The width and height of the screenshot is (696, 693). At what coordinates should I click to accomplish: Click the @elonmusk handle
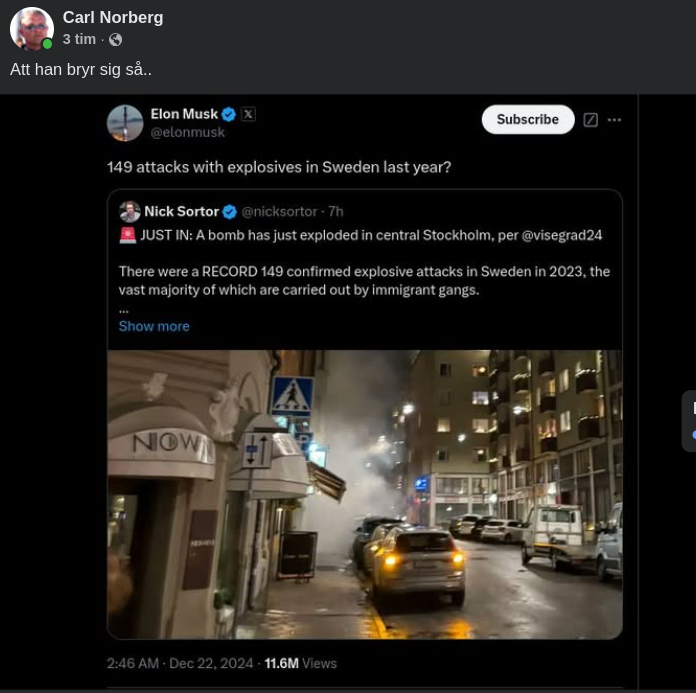pyautogui.click(x=187, y=132)
